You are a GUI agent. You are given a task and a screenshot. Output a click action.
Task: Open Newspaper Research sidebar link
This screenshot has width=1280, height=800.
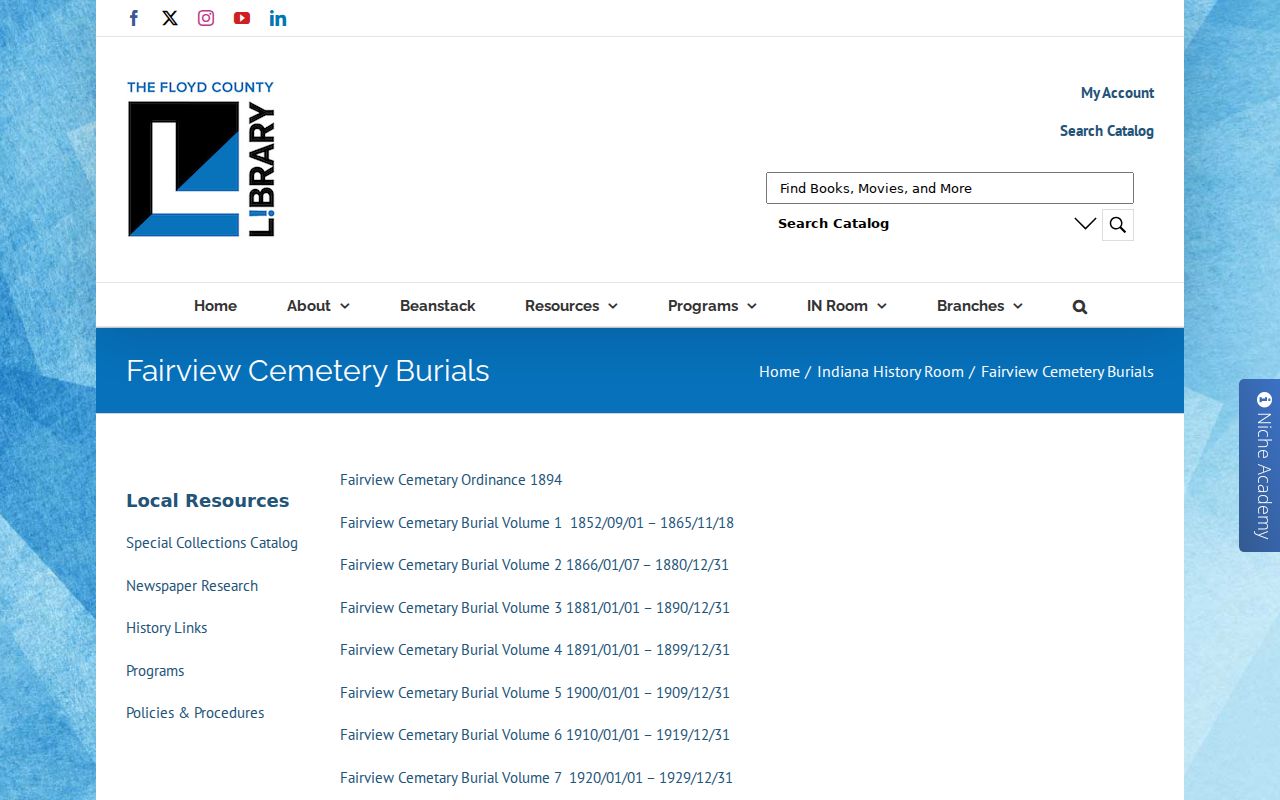tap(192, 586)
